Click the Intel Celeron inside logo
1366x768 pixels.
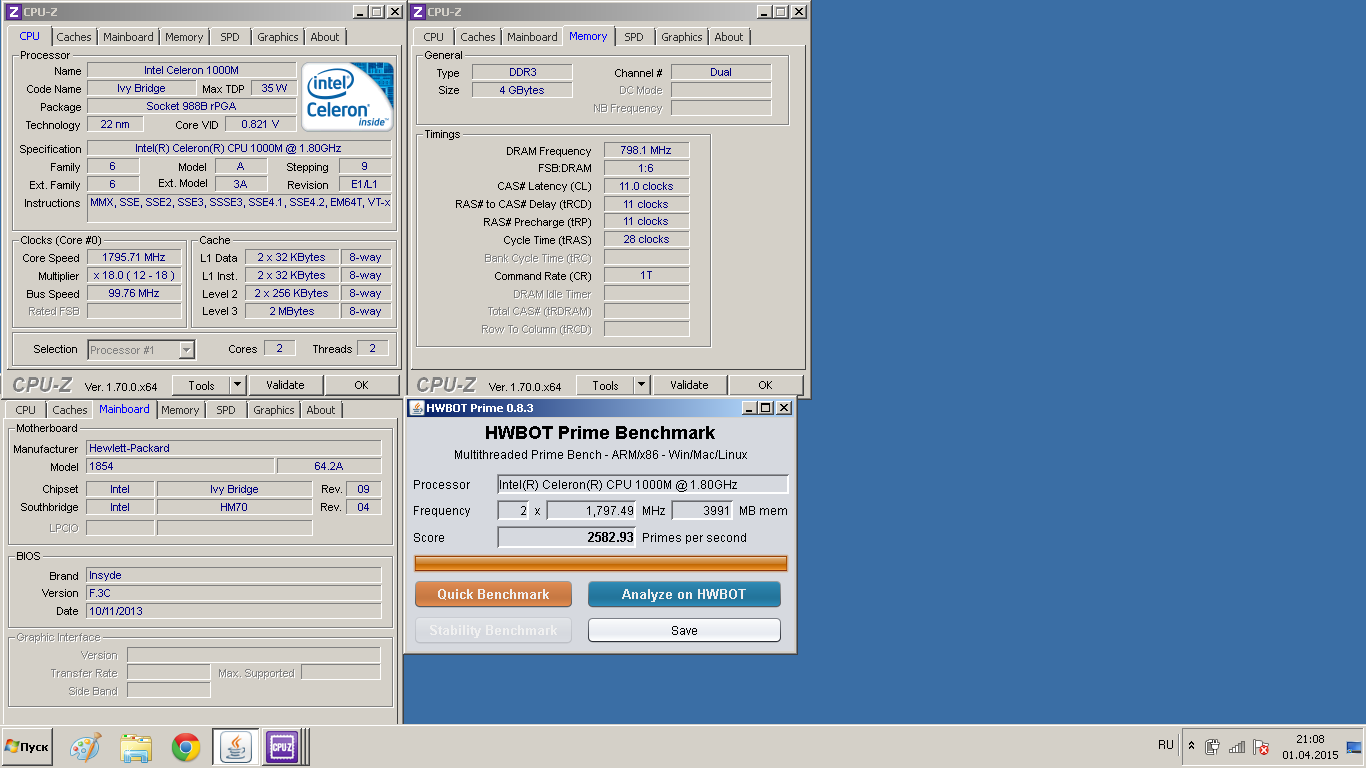[349, 97]
